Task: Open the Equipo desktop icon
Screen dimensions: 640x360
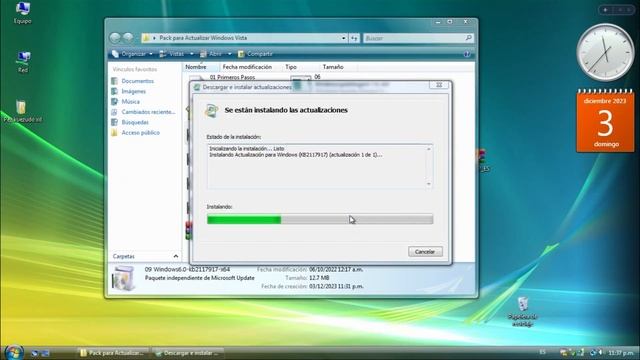Action: click(22, 13)
